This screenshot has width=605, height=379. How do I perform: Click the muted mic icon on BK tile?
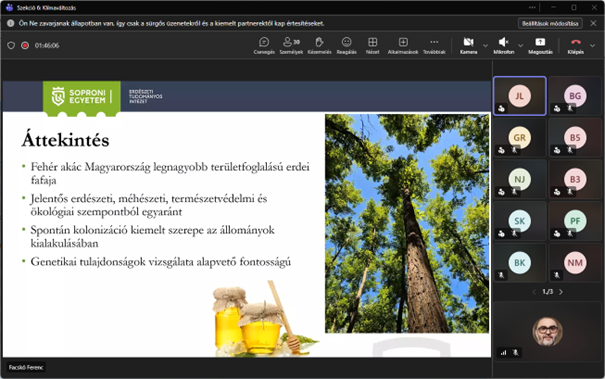point(501,275)
